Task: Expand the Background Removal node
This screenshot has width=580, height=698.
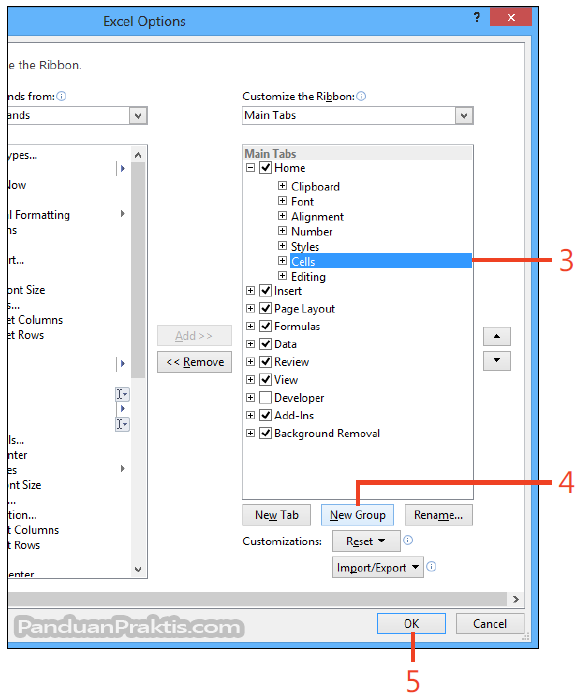Action: [x=251, y=433]
